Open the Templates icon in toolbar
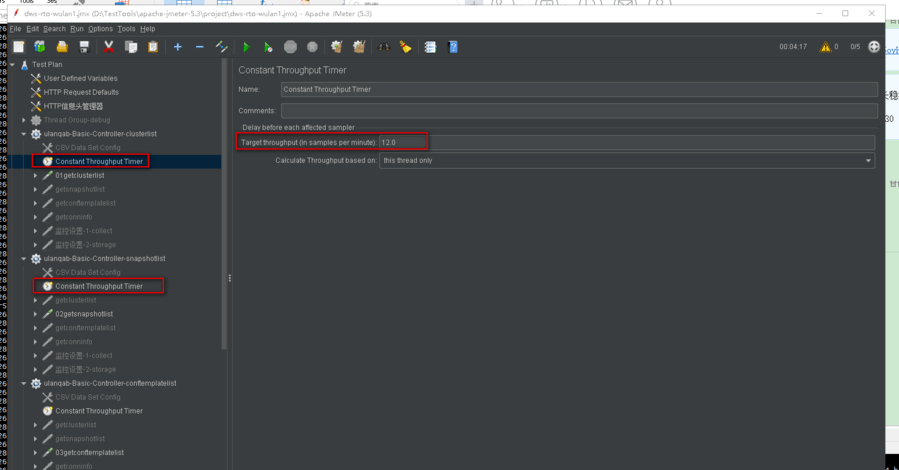Image resolution: width=899 pixels, height=470 pixels. 40,47
